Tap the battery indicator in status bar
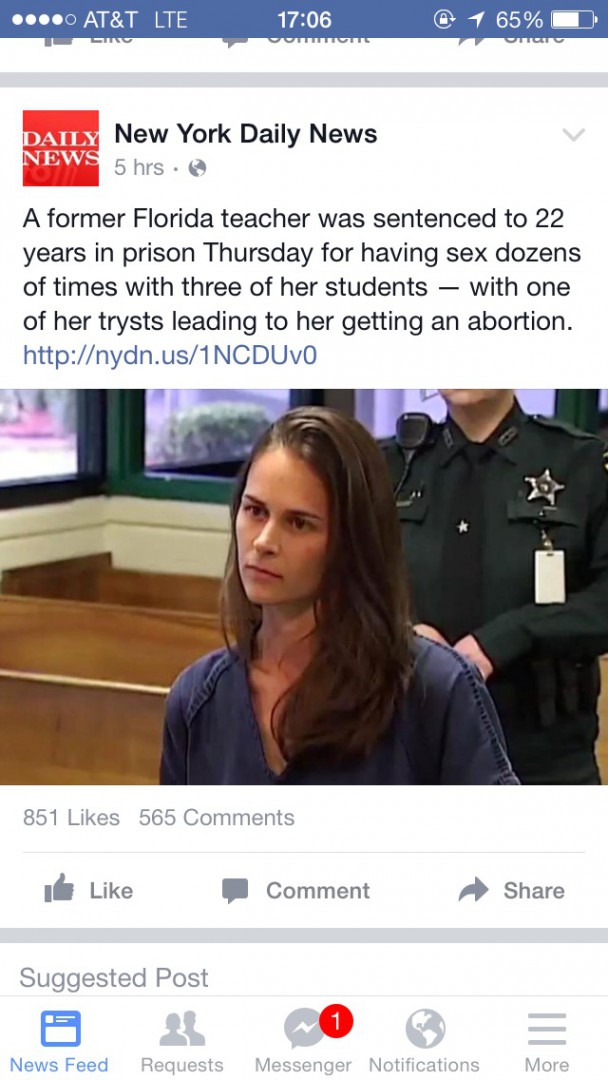 (x=574, y=19)
